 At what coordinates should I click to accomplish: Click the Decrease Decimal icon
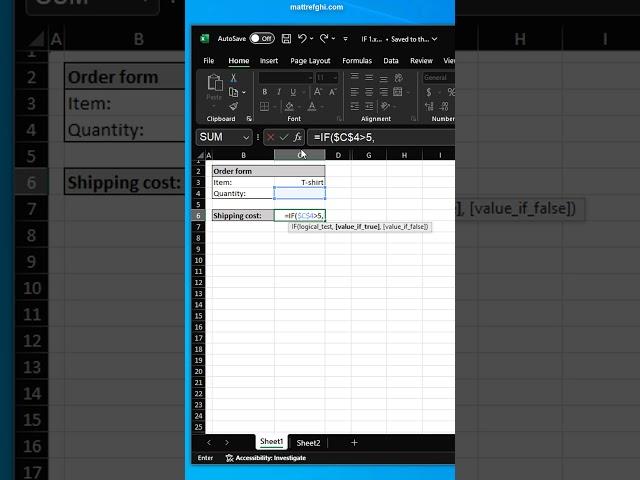pyautogui.click(x=444, y=107)
